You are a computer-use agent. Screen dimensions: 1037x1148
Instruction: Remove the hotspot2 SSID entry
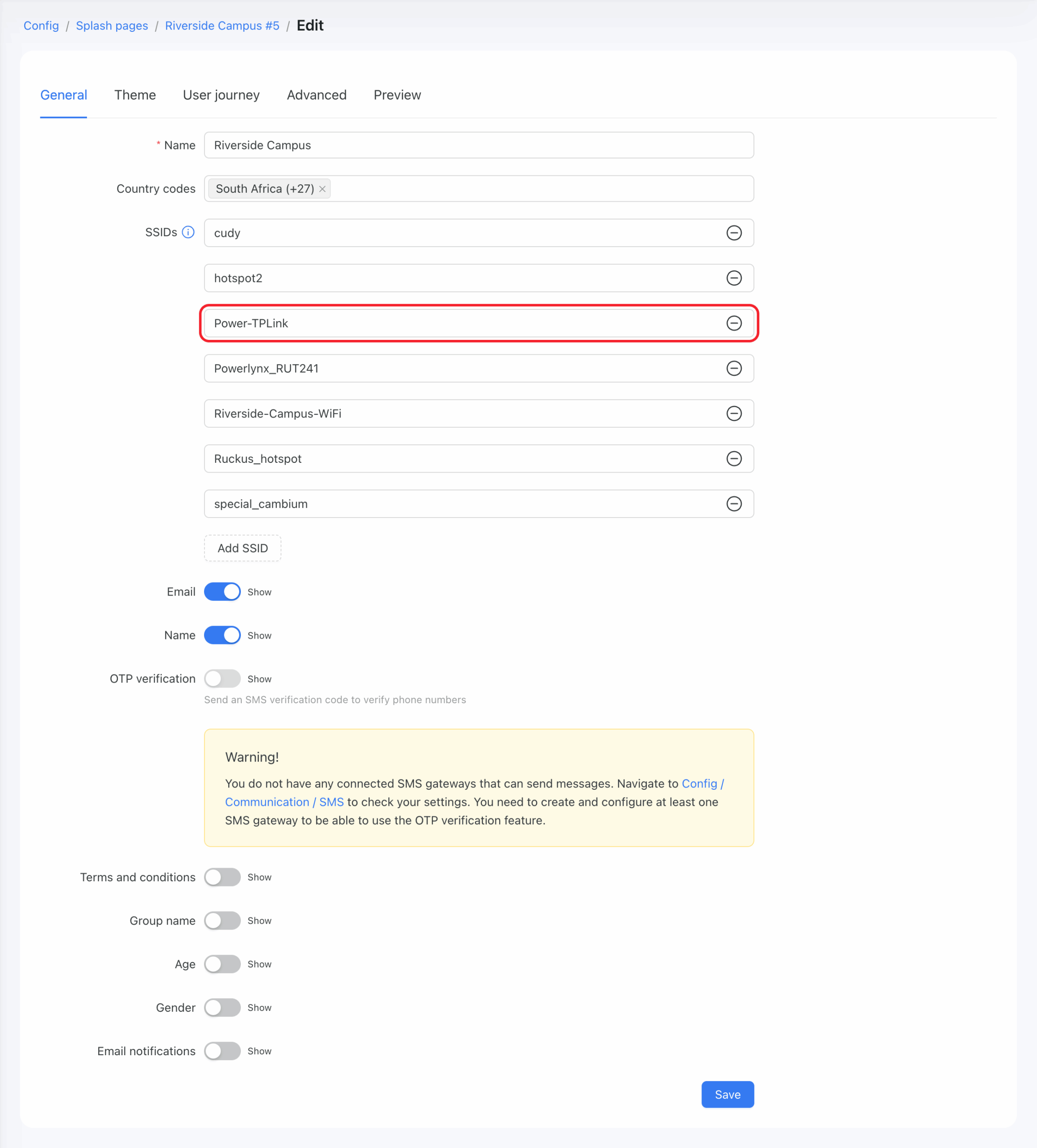pos(734,278)
